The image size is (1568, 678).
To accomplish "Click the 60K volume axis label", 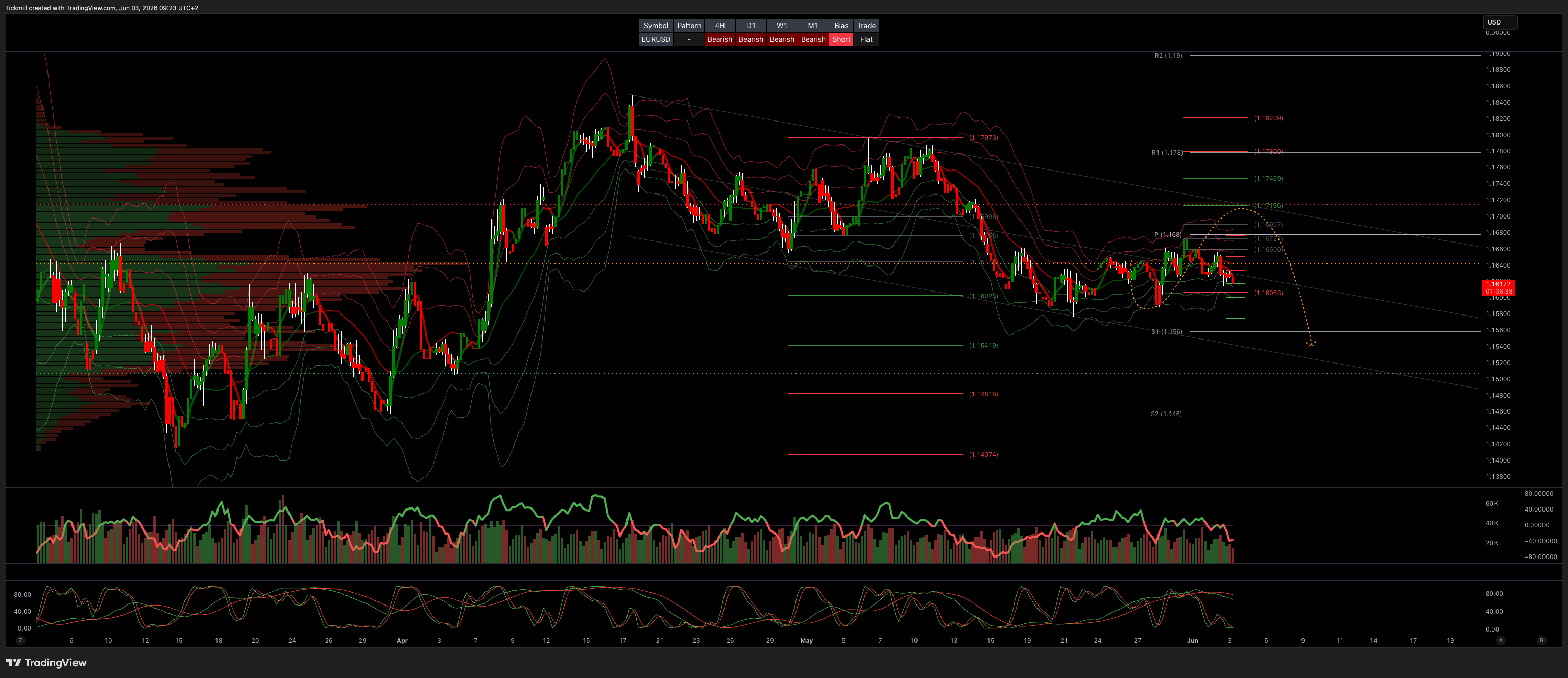I will coord(1492,503).
